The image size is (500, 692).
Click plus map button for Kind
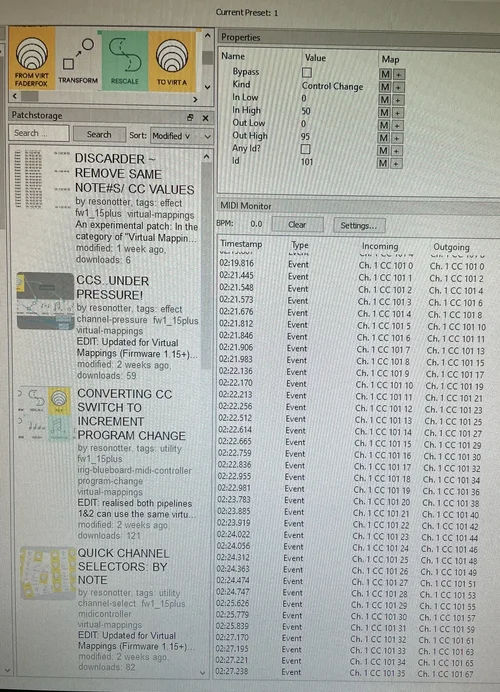click(x=398, y=87)
